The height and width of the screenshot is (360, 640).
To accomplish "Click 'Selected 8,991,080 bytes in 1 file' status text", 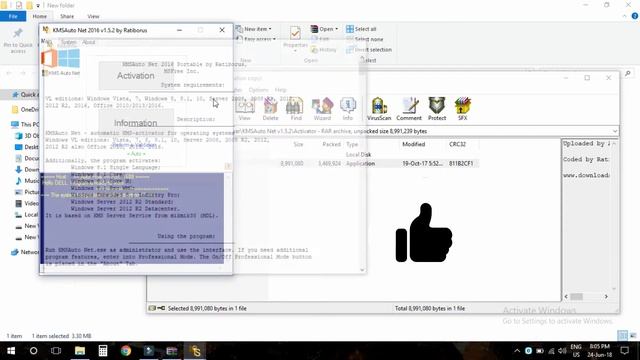I will [x=207, y=308].
